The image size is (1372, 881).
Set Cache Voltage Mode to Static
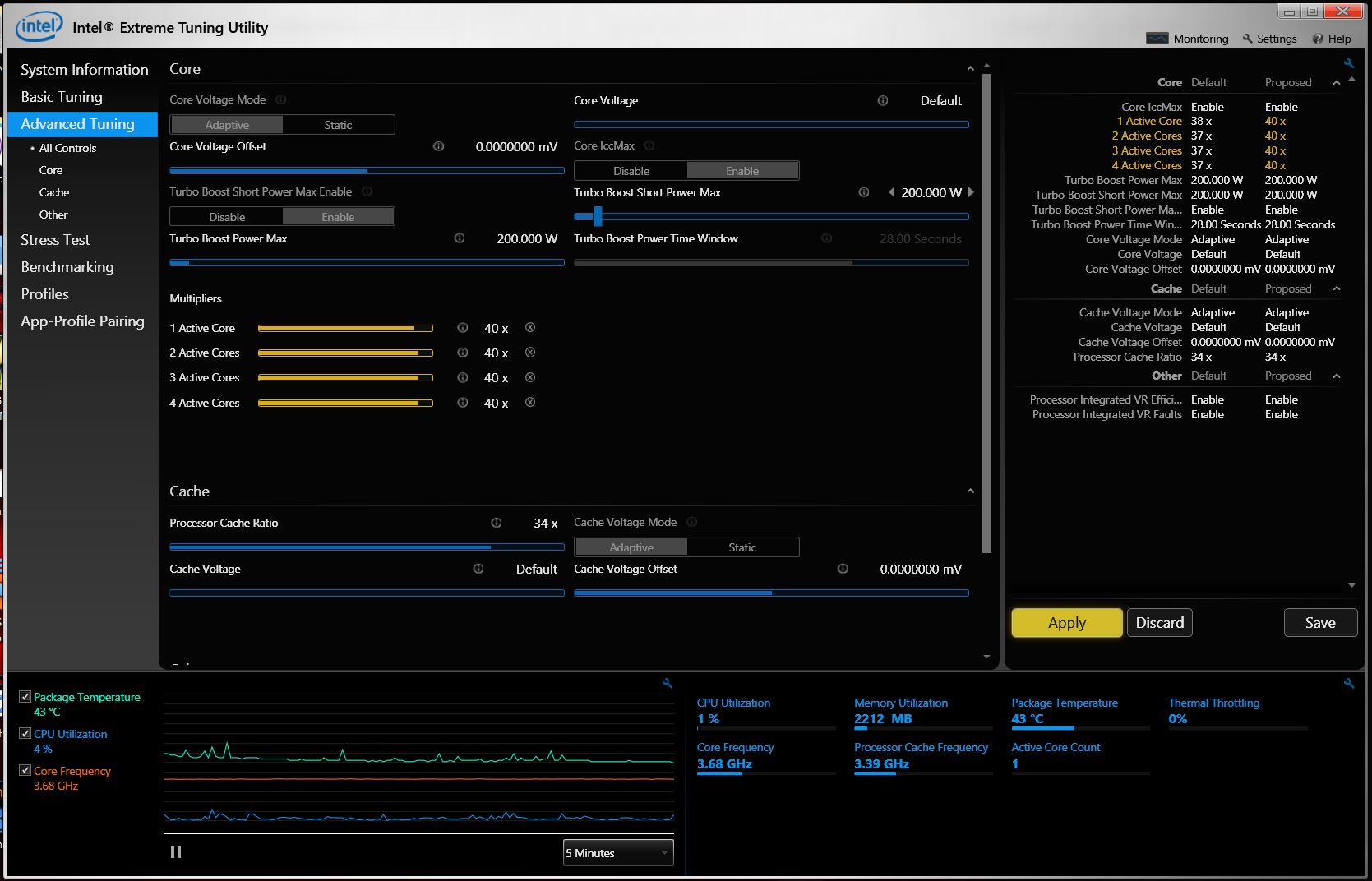(742, 547)
